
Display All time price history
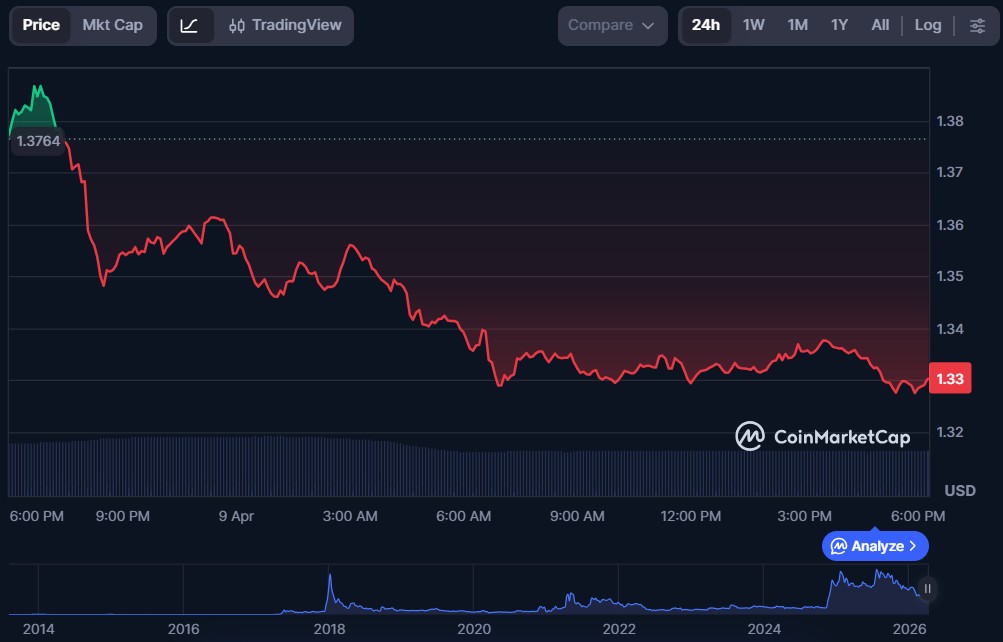[880, 25]
